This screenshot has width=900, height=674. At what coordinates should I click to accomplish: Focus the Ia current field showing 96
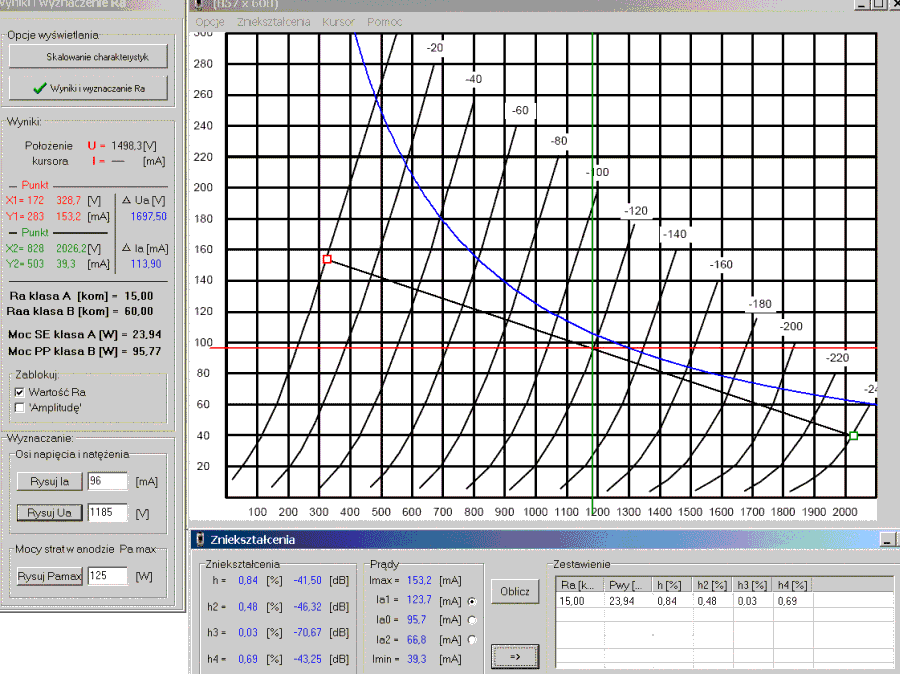(107, 481)
